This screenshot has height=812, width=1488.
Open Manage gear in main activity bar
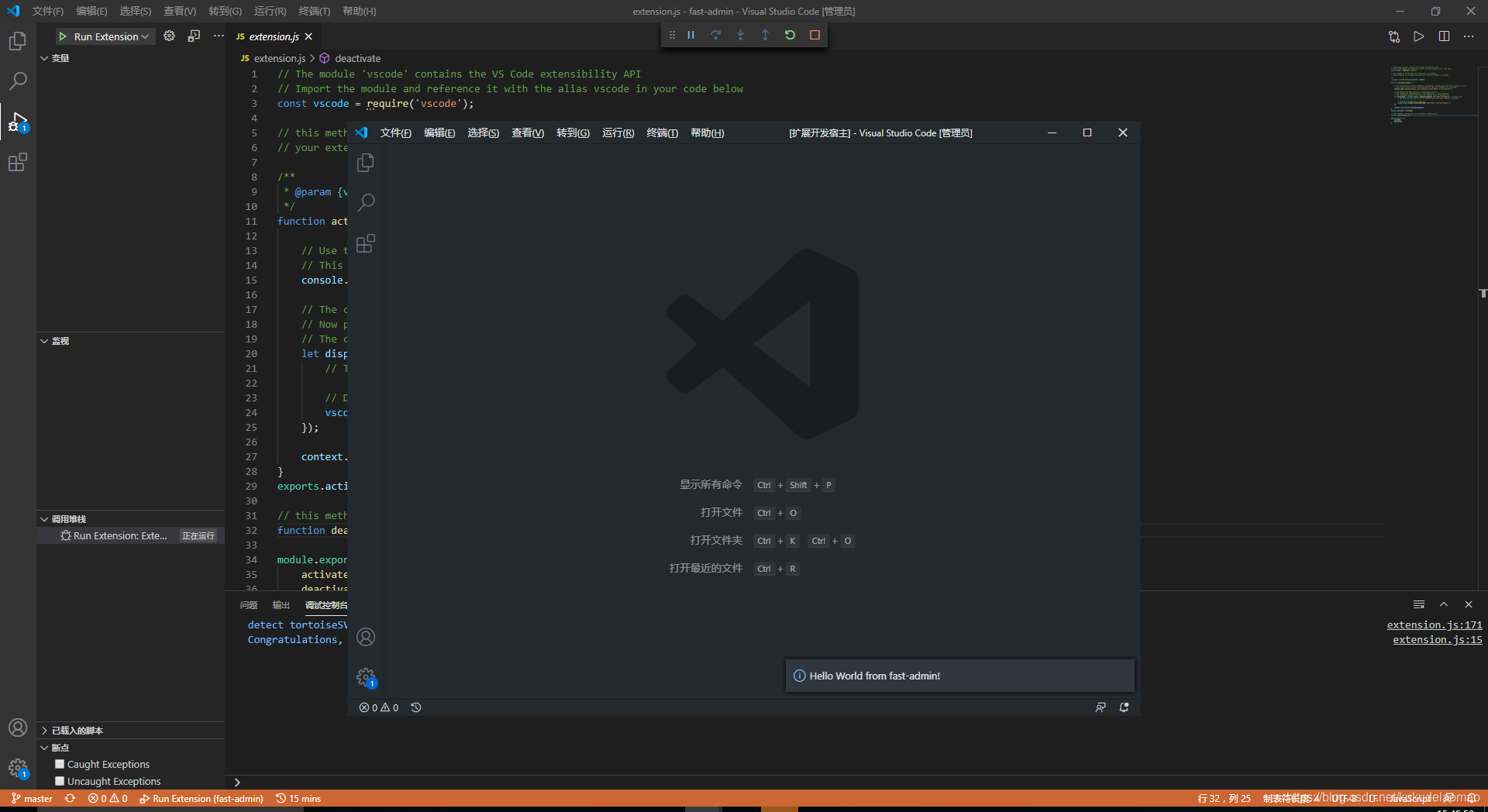(x=17, y=768)
